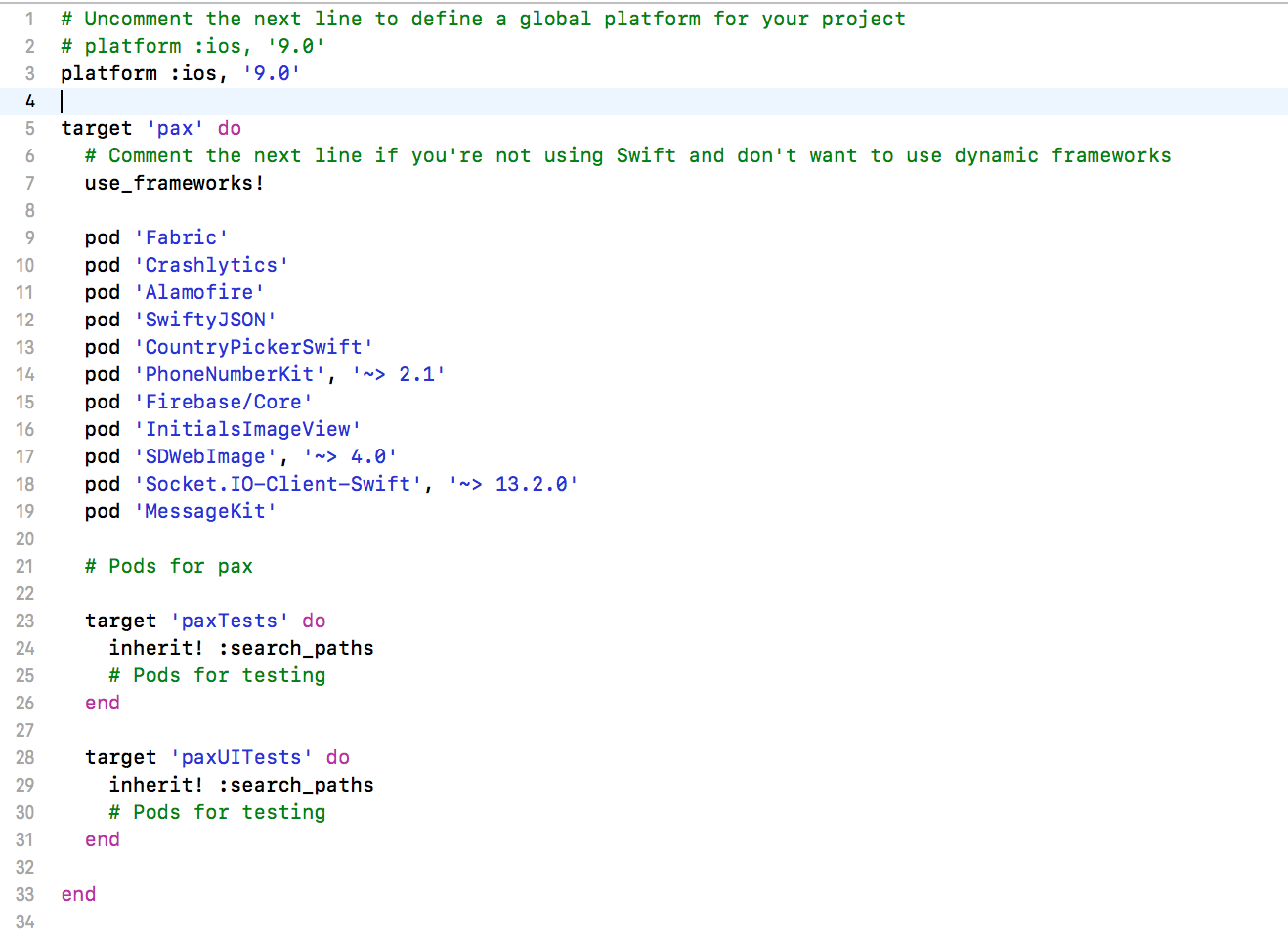
Task: Click inherit! :search_paths on line 29
Action: (241, 785)
